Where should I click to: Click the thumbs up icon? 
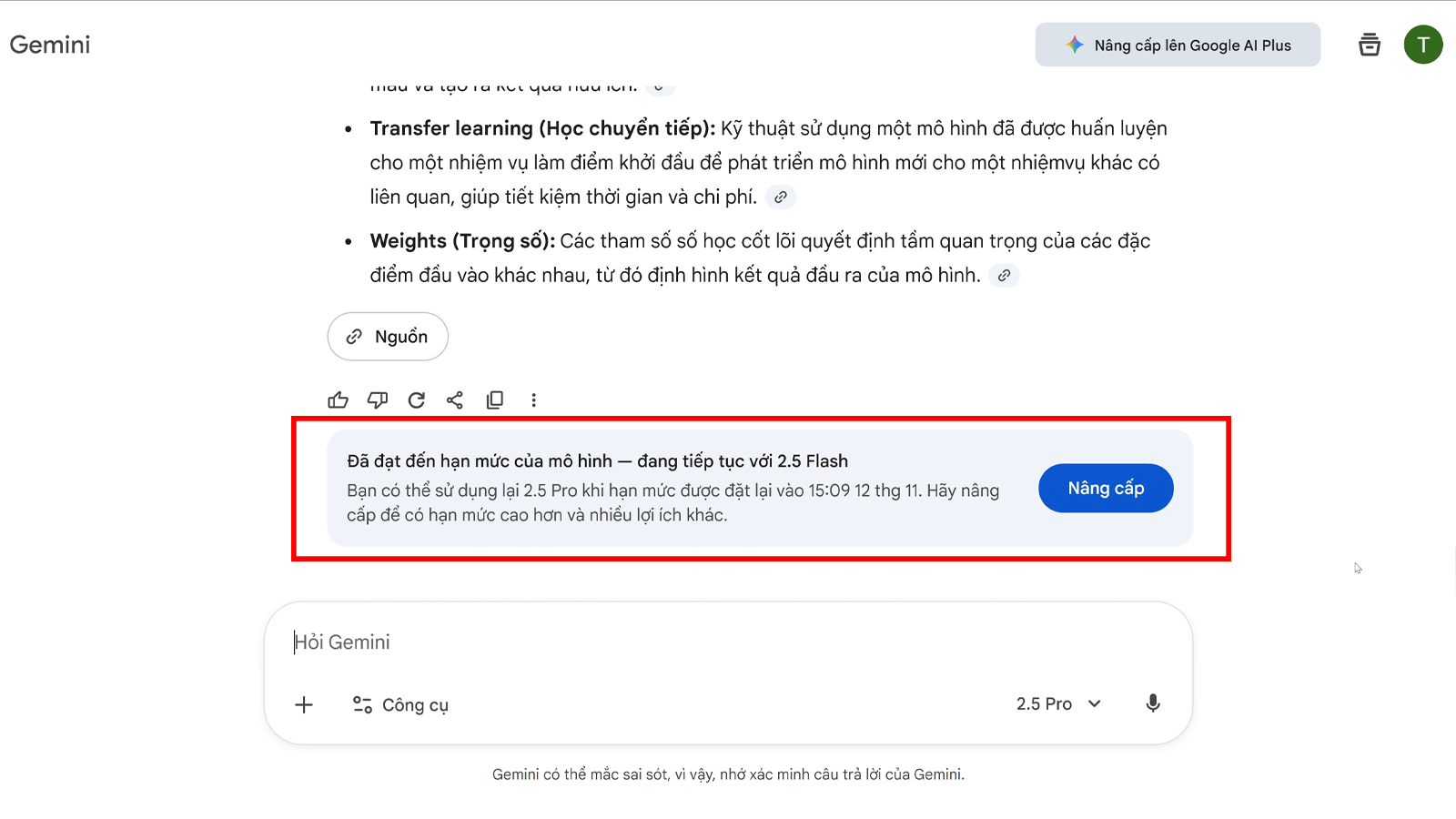(338, 400)
